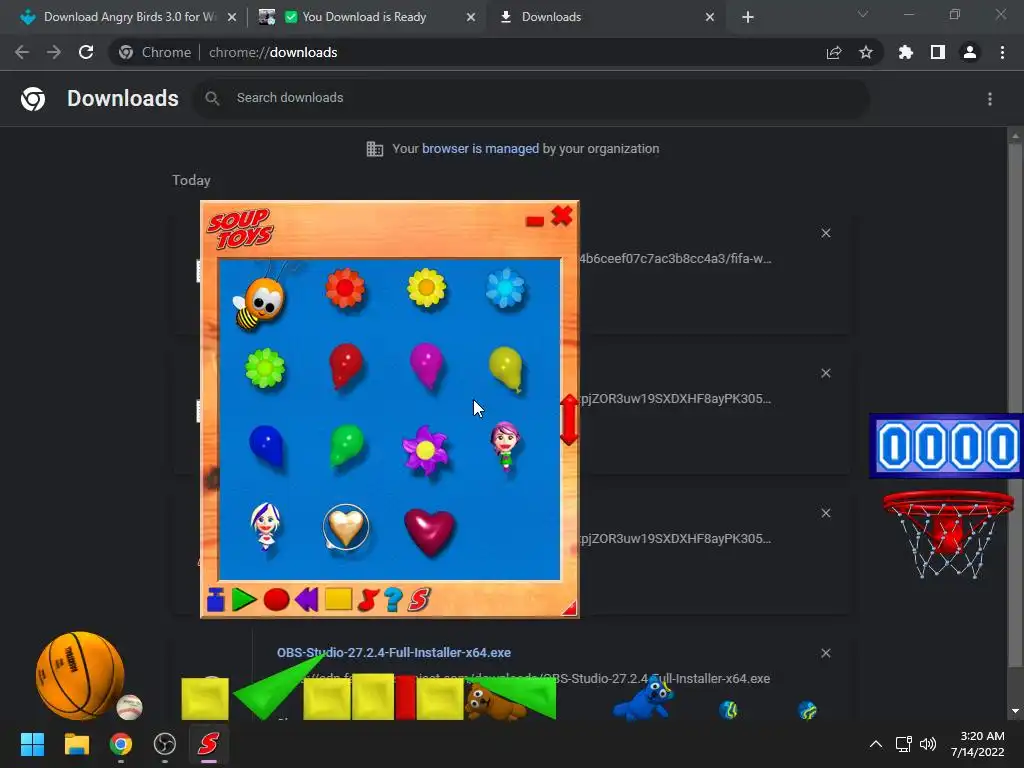Click the red corner resize triangle of Soup Toys
This screenshot has width=1024, height=768.
pos(570,608)
